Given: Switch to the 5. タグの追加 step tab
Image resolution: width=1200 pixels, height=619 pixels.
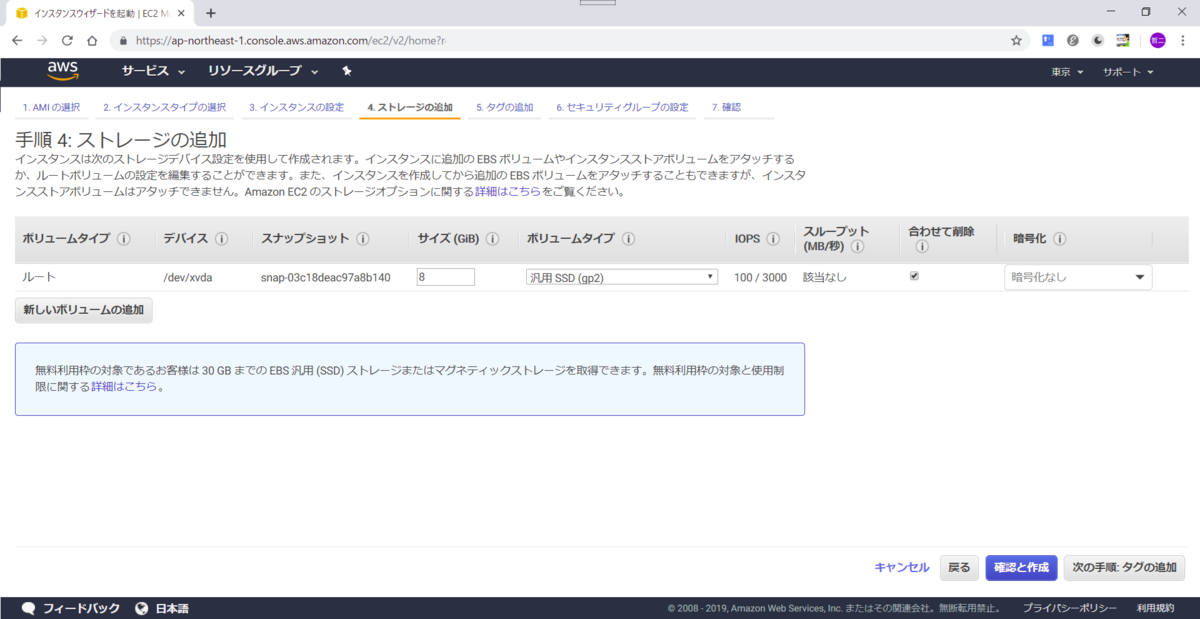Looking at the screenshot, I should point(504,106).
